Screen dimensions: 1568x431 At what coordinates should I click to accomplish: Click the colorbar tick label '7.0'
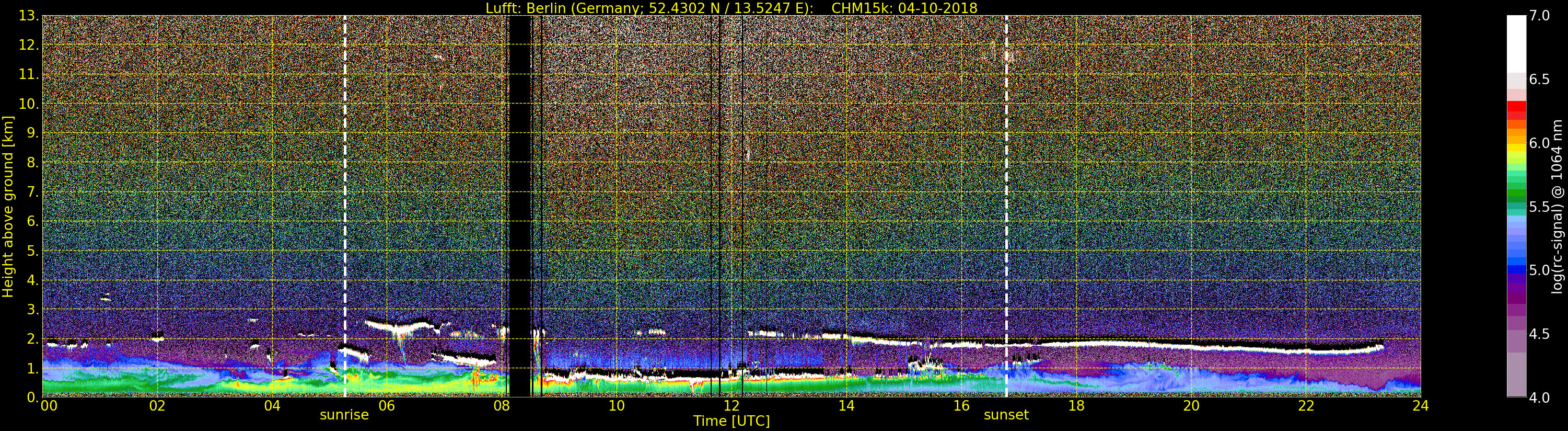(x=1539, y=16)
